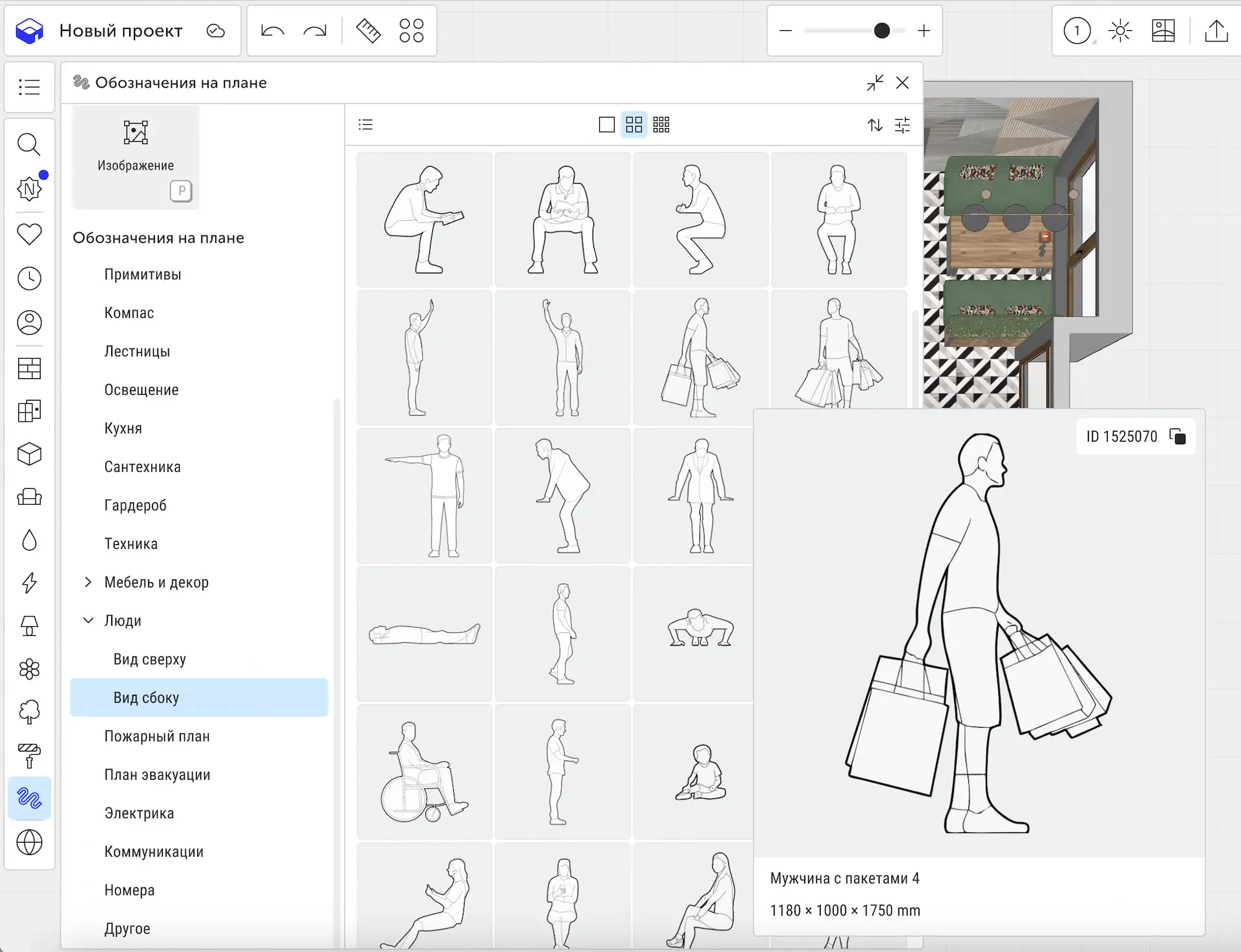Open the left sidebar list menu
The width and height of the screenshot is (1241, 952).
29,87
